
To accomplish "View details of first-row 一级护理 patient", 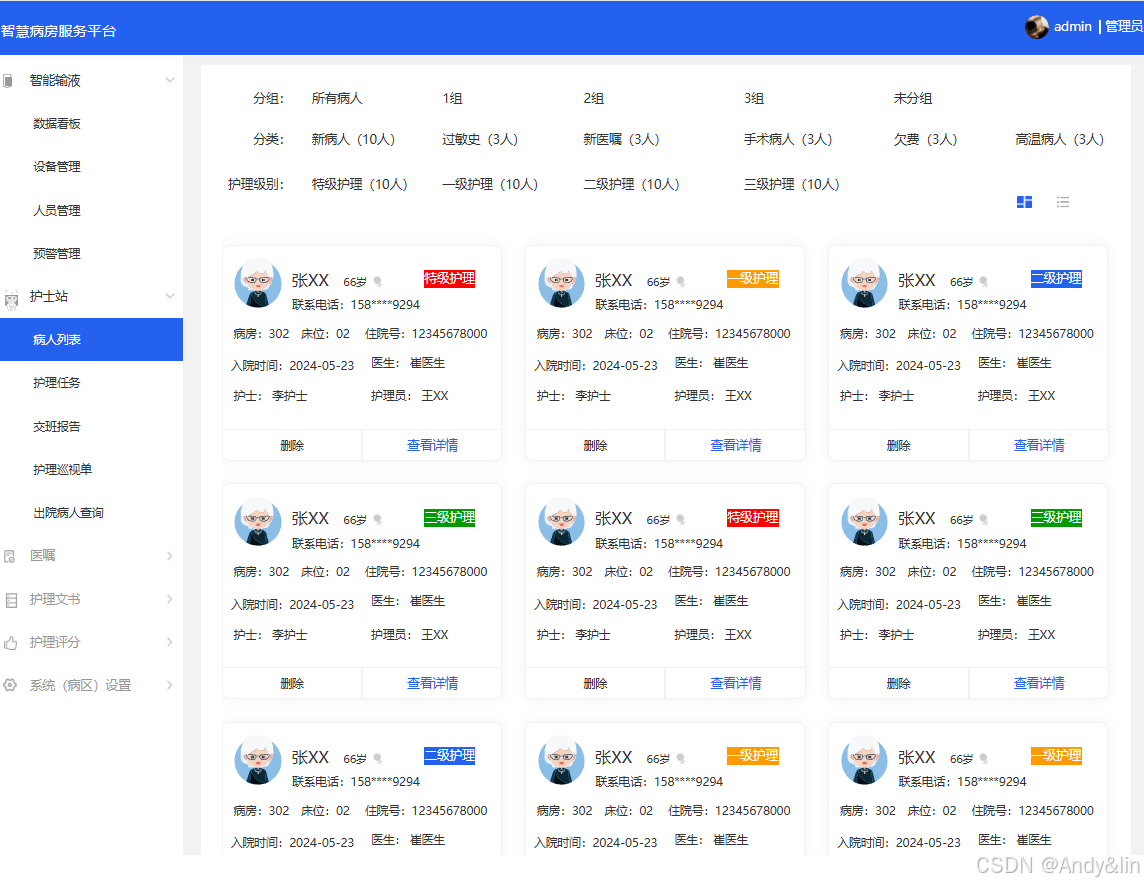I will pyautogui.click(x=735, y=445).
